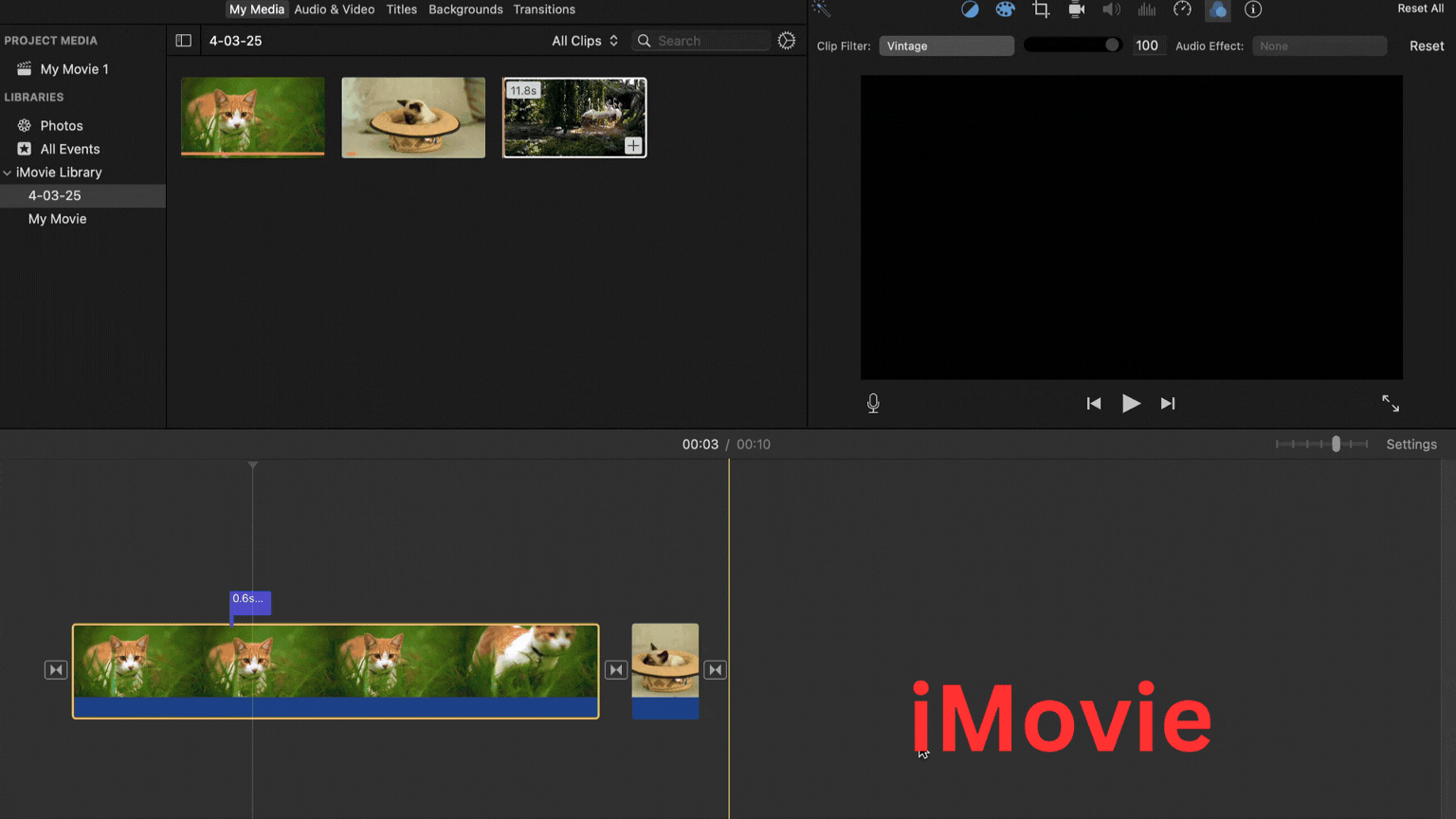Screen dimensions: 1456x819
Task: Open the color correction palette tool
Action: [1005, 9]
